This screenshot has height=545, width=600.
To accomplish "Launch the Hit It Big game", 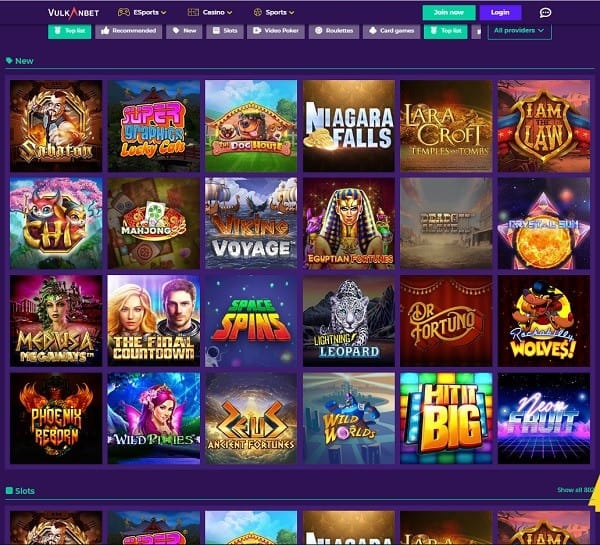I will (446, 418).
